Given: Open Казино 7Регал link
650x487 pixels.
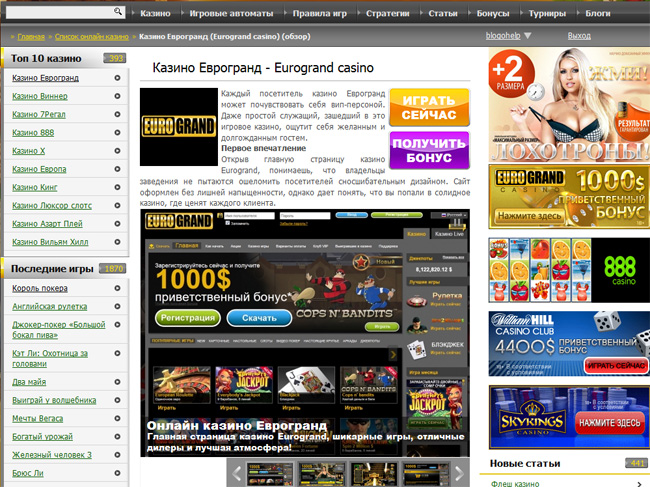Looking at the screenshot, I should click(39, 114).
